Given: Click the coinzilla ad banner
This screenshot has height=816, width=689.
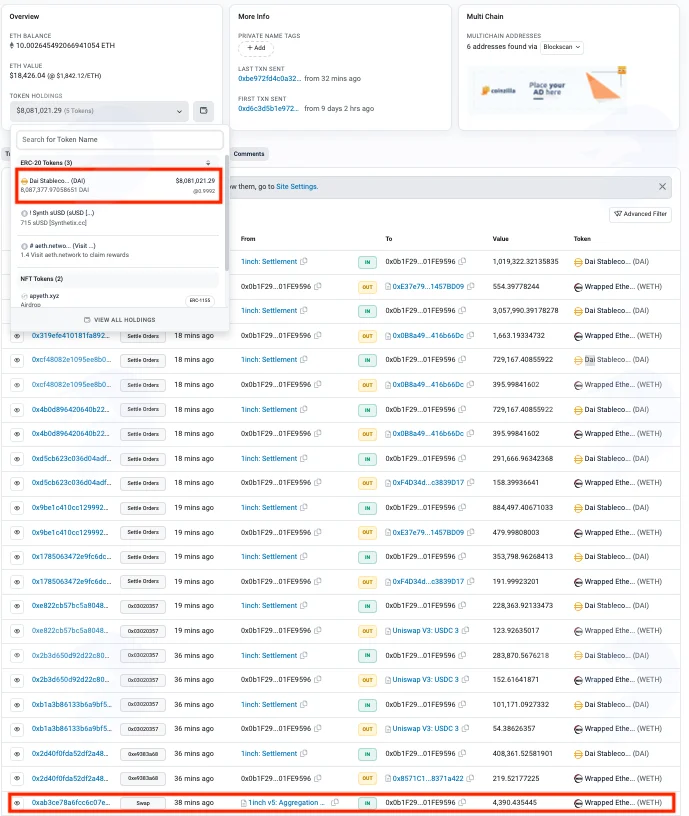Looking at the screenshot, I should click(548, 90).
